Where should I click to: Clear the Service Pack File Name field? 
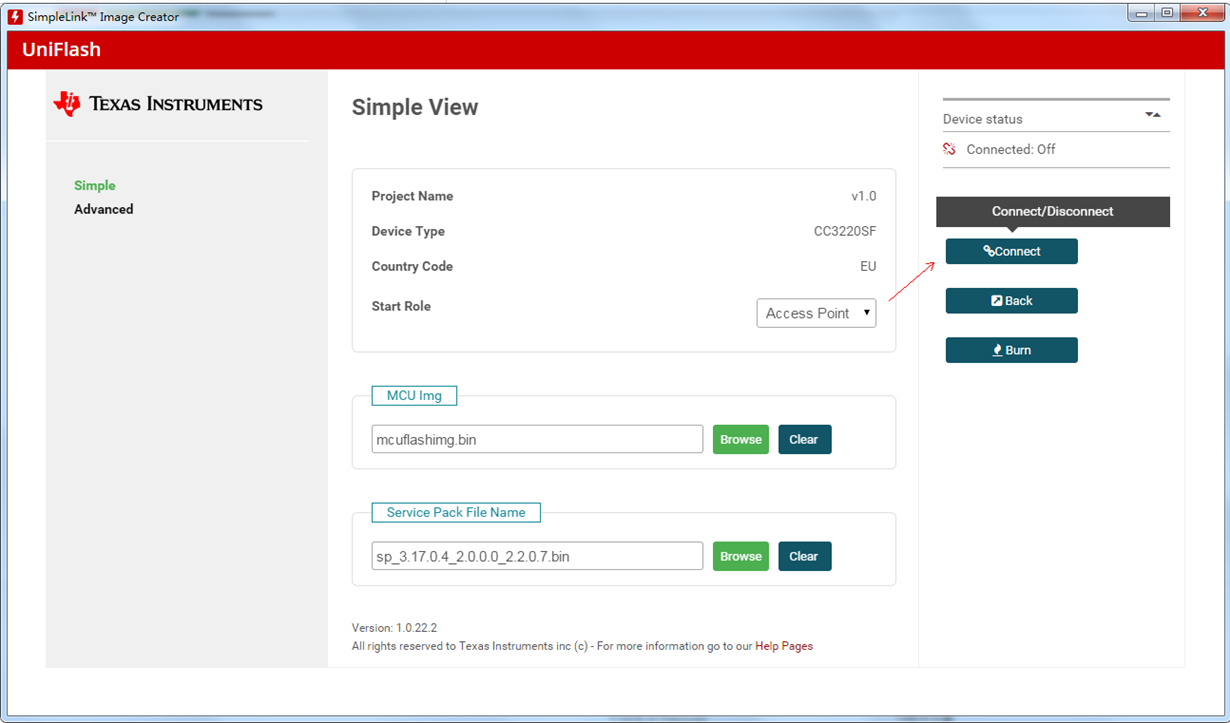click(x=804, y=556)
